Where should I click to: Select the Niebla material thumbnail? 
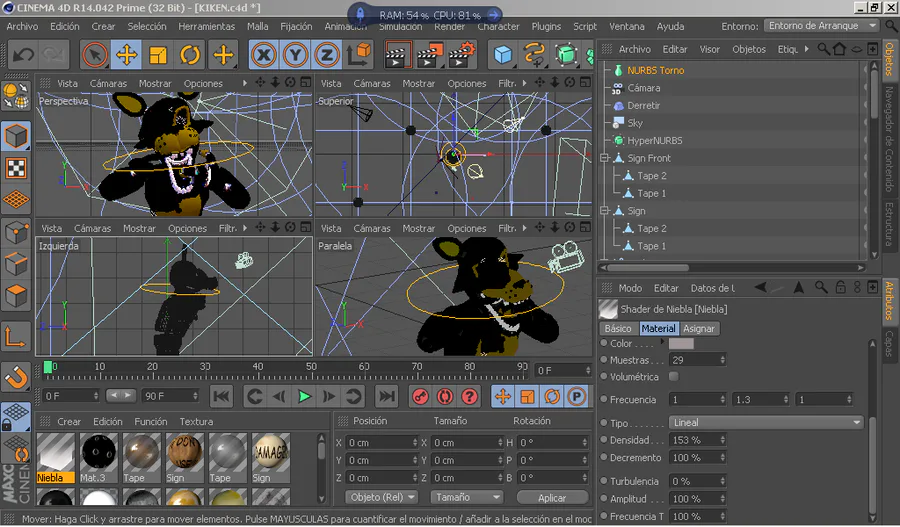coord(56,458)
